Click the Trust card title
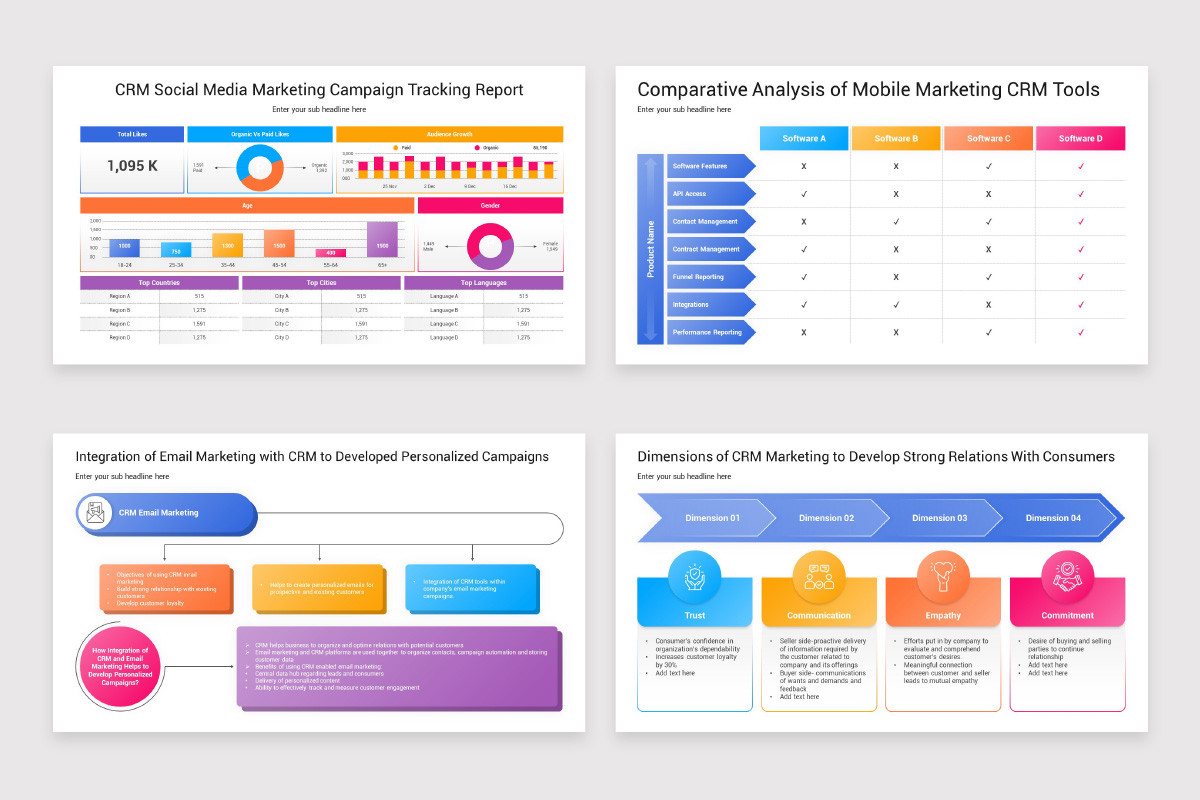This screenshot has width=1200, height=800. (x=695, y=616)
